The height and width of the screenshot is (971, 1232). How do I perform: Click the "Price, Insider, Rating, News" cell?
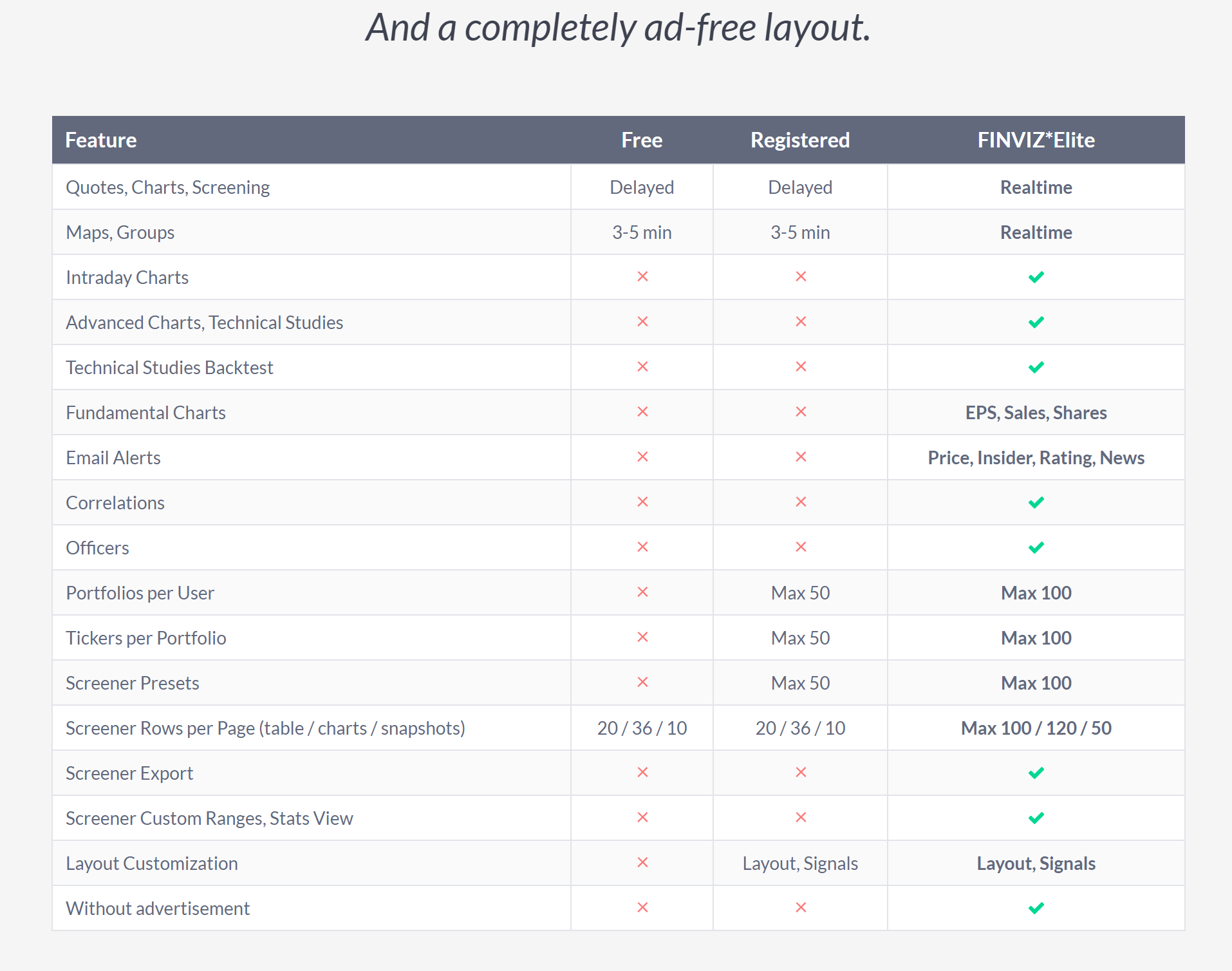coord(1036,458)
